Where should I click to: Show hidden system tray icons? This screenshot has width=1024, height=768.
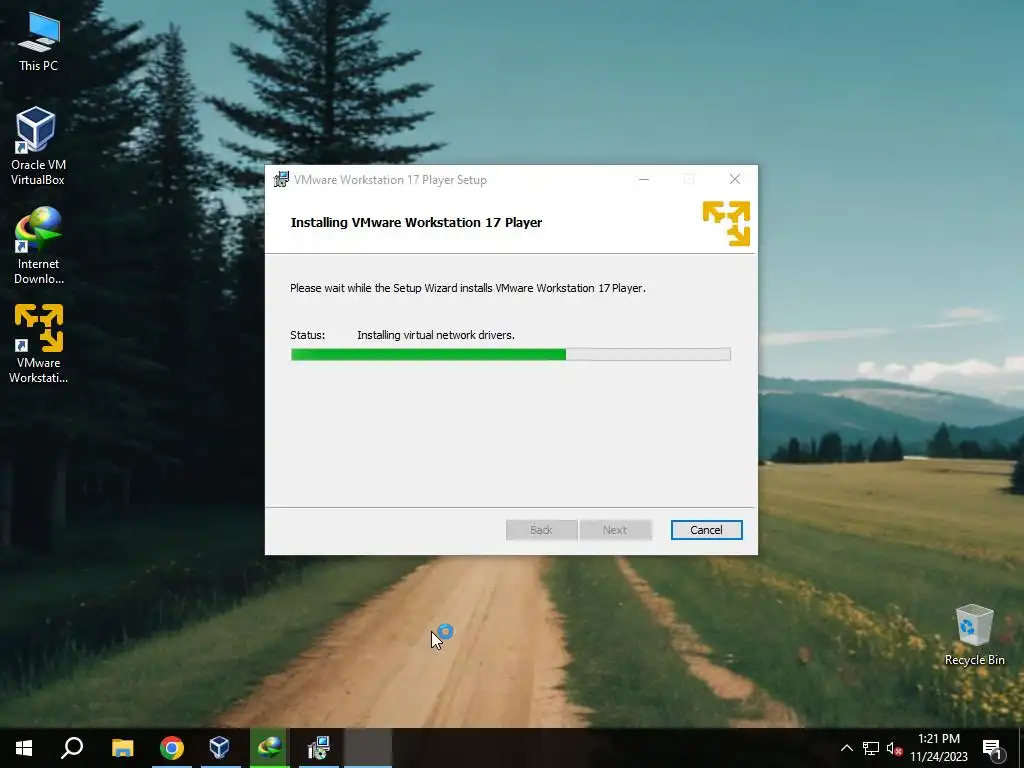(846, 748)
